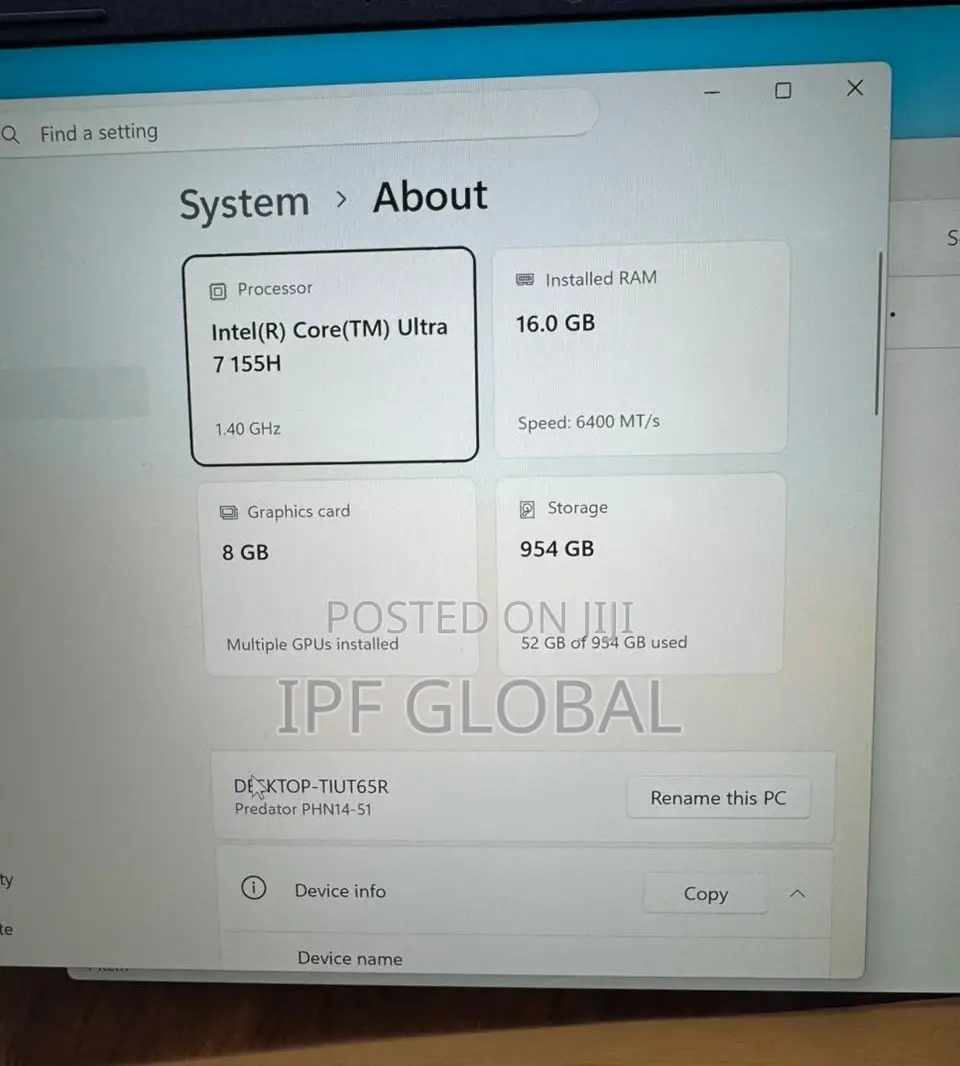Click the Graphics card icon
960x1066 pixels.
click(x=229, y=513)
